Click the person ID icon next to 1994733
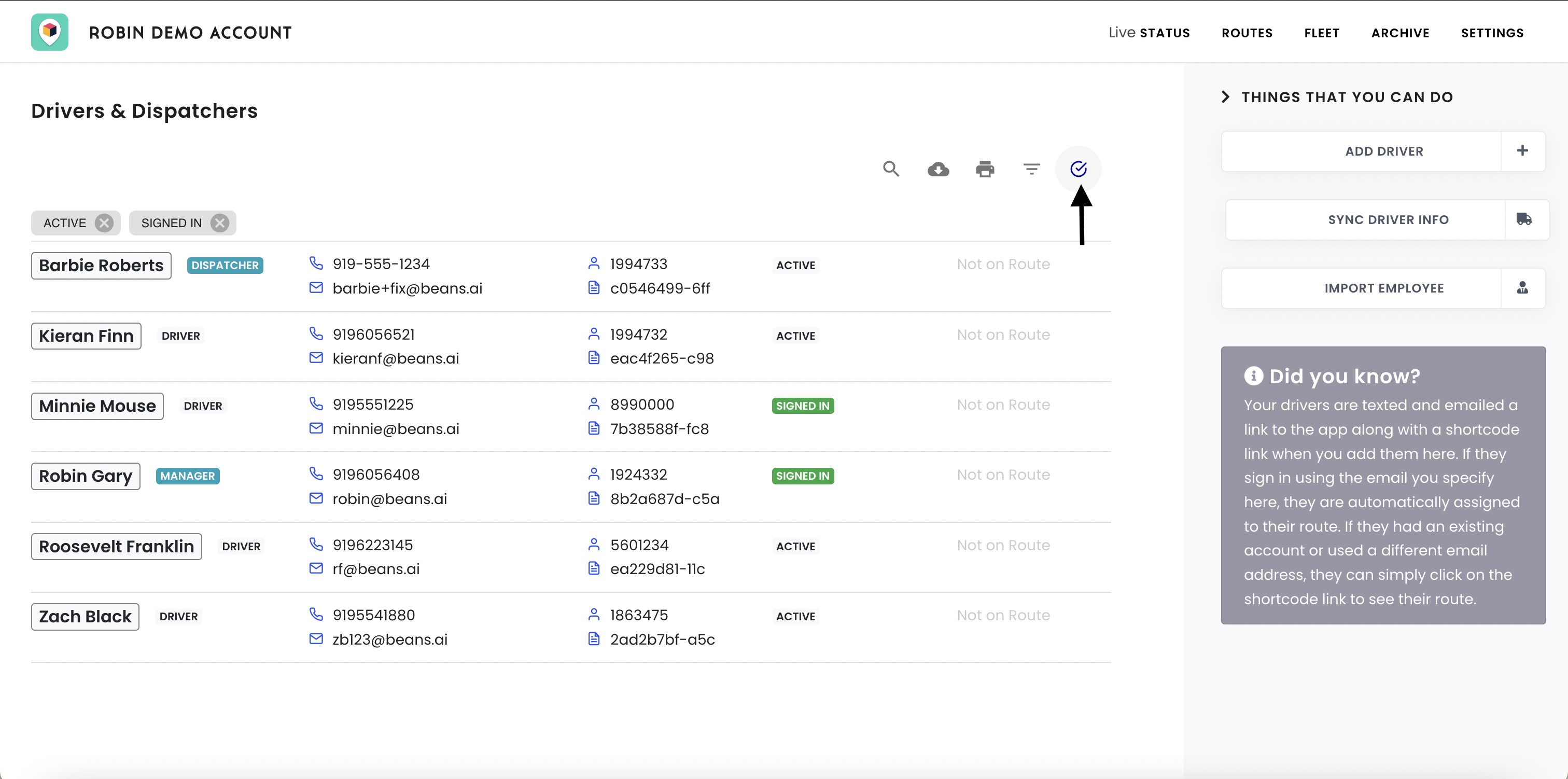1568x779 pixels. point(594,263)
